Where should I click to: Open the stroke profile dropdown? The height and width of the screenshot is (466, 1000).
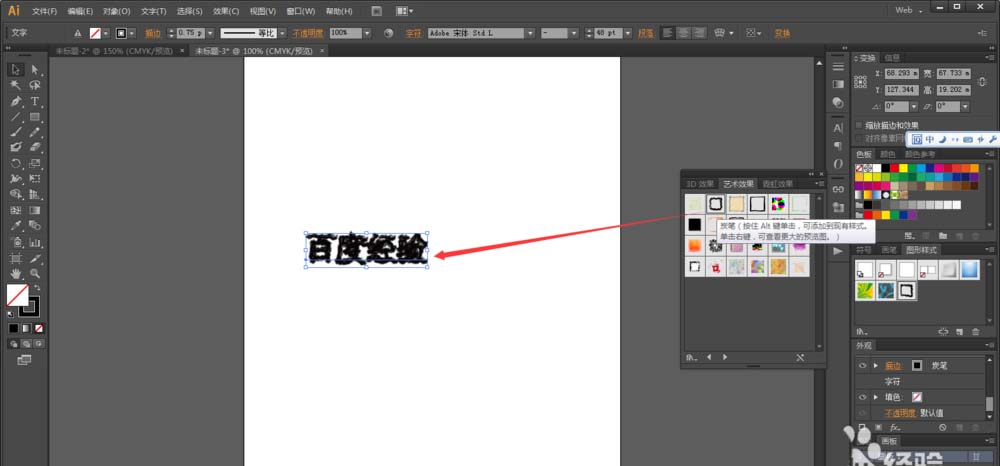tap(282, 33)
